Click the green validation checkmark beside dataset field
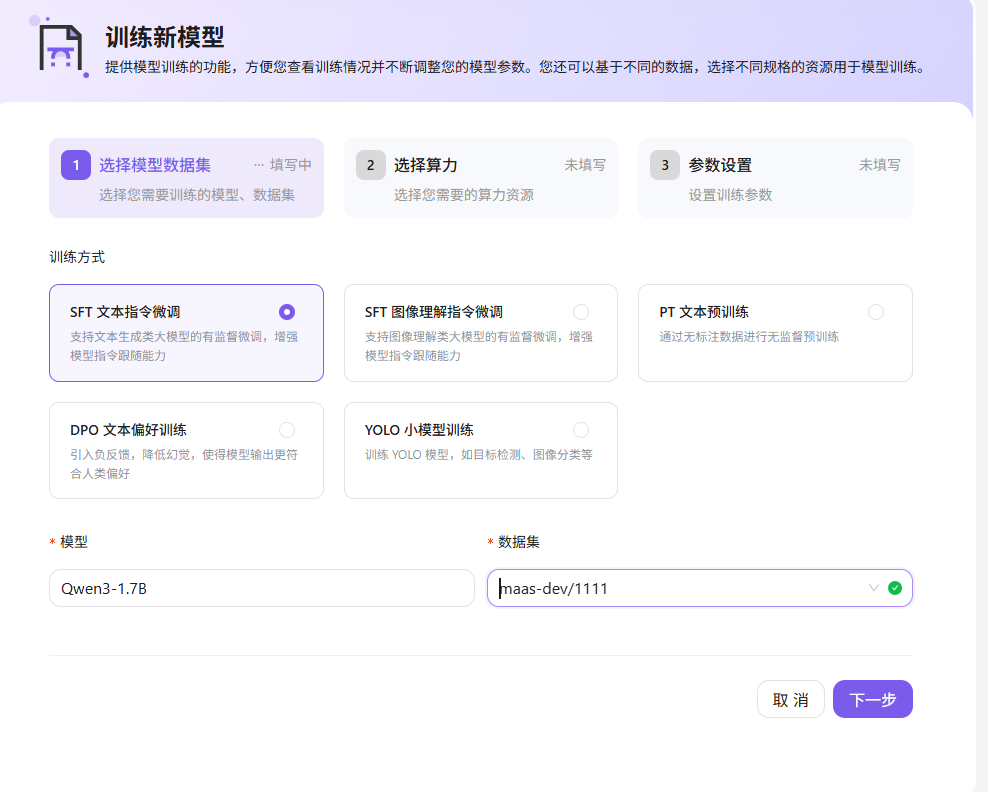The width and height of the screenshot is (988, 792). 896,588
